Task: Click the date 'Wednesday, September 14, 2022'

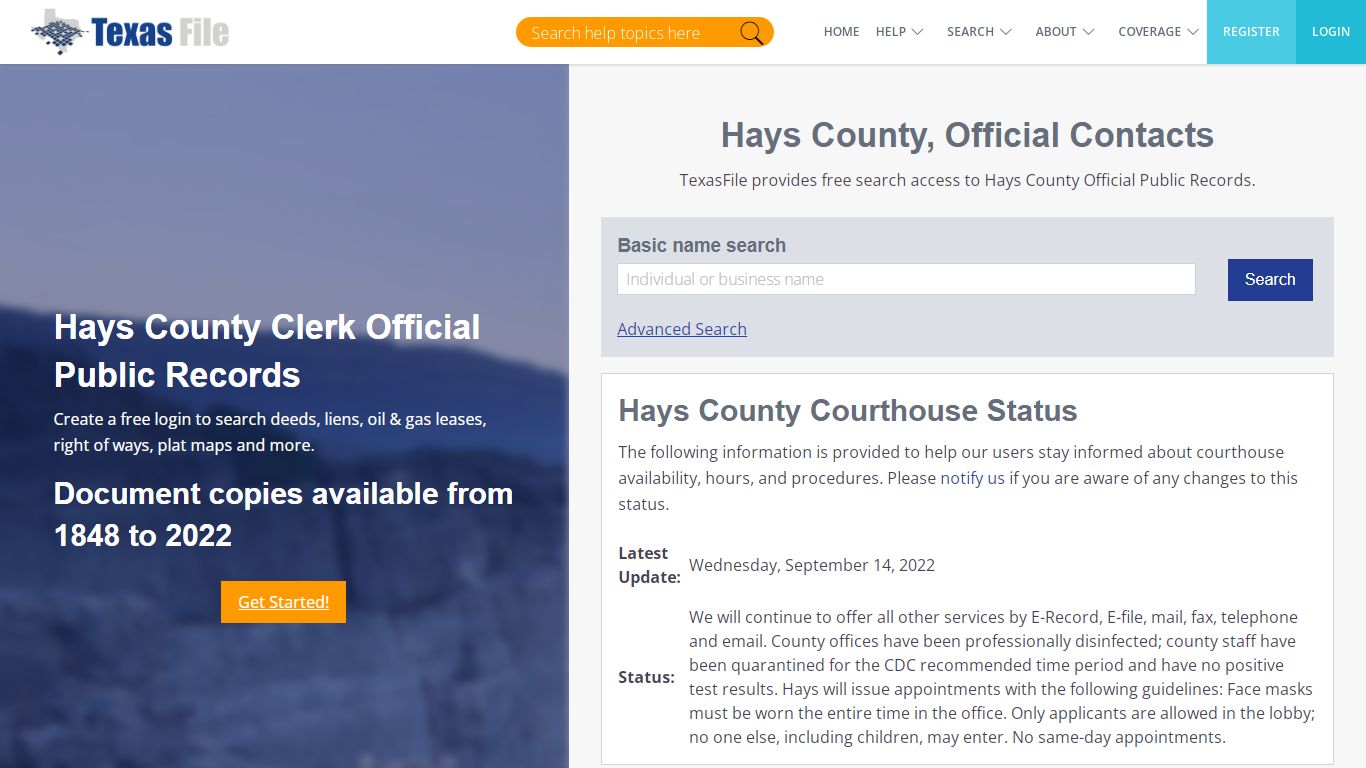Action: pyautogui.click(x=812, y=565)
